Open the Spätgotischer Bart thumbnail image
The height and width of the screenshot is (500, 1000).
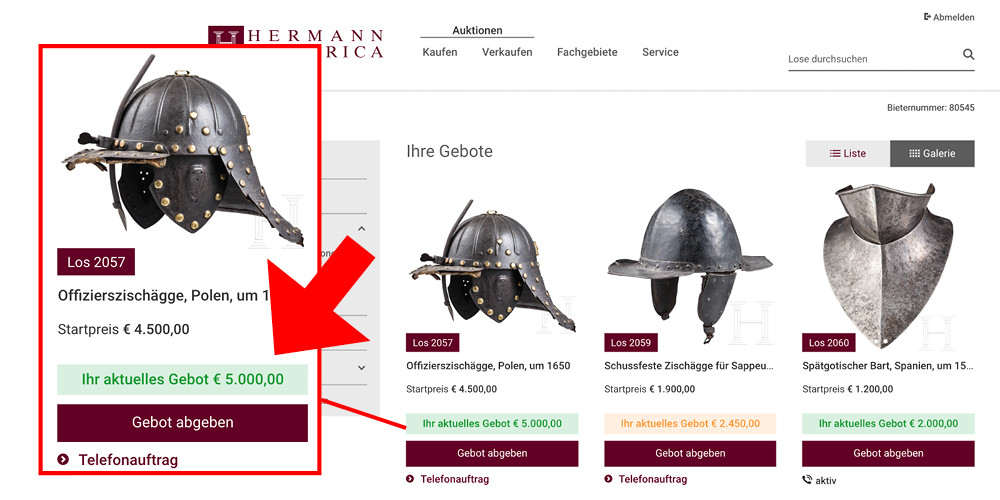pos(888,255)
